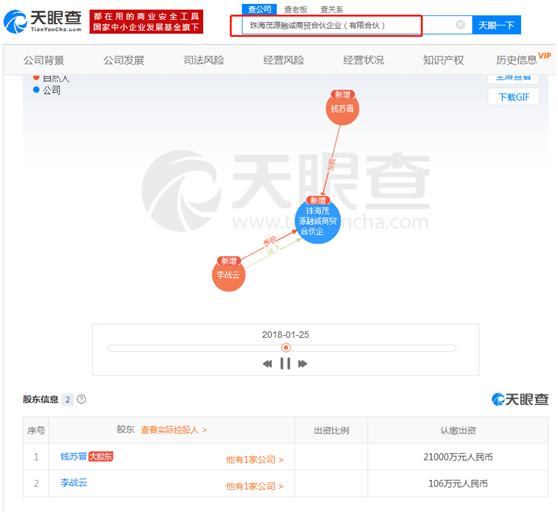
Task: Open 他有1家公司 link in 李战云 row
Action: (255, 486)
